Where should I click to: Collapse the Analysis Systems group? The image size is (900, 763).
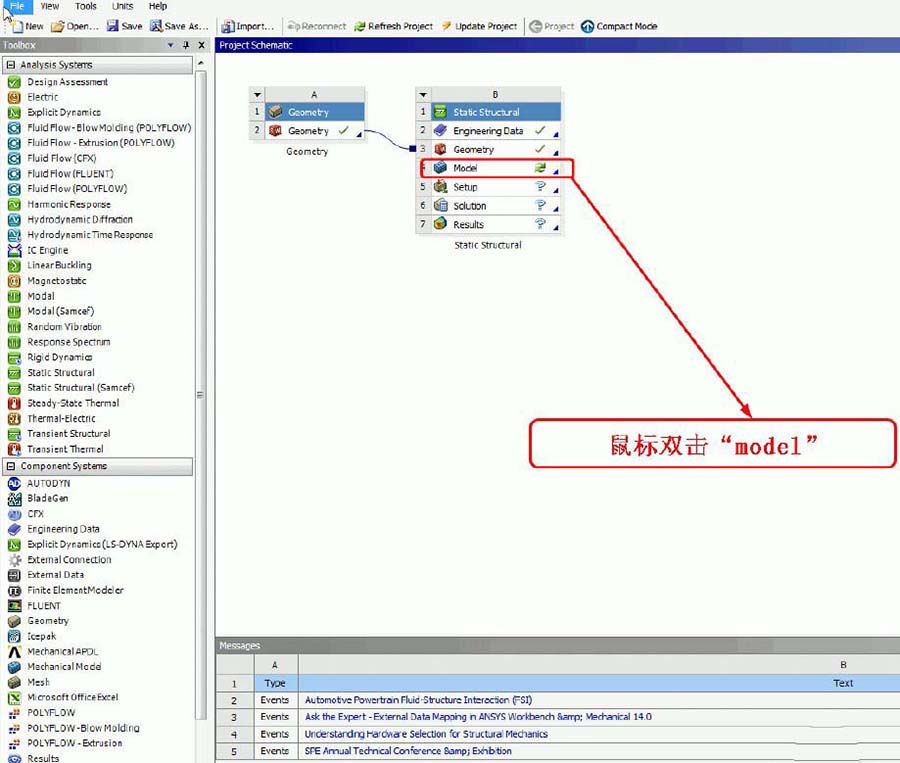click(x=10, y=65)
